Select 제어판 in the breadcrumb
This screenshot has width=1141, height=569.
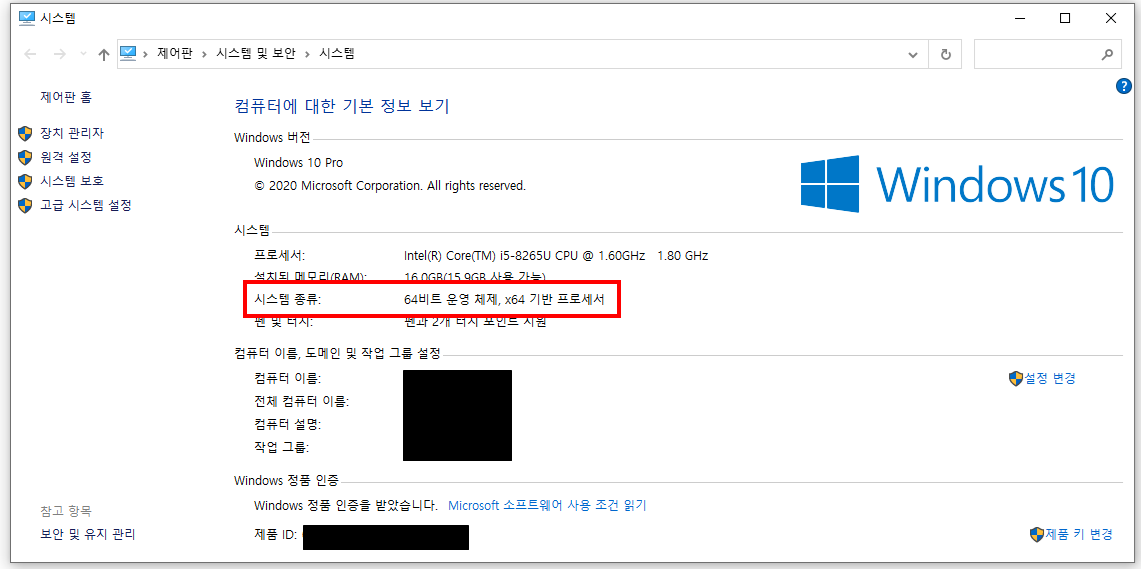point(175,53)
